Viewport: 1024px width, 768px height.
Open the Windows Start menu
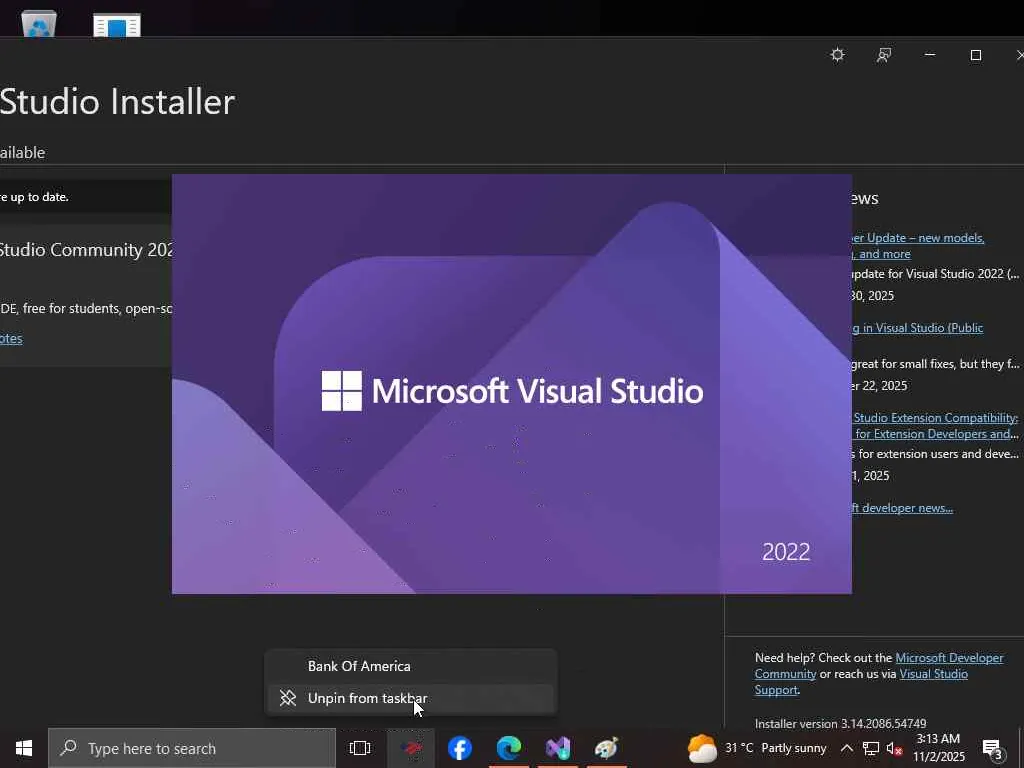tap(24, 748)
